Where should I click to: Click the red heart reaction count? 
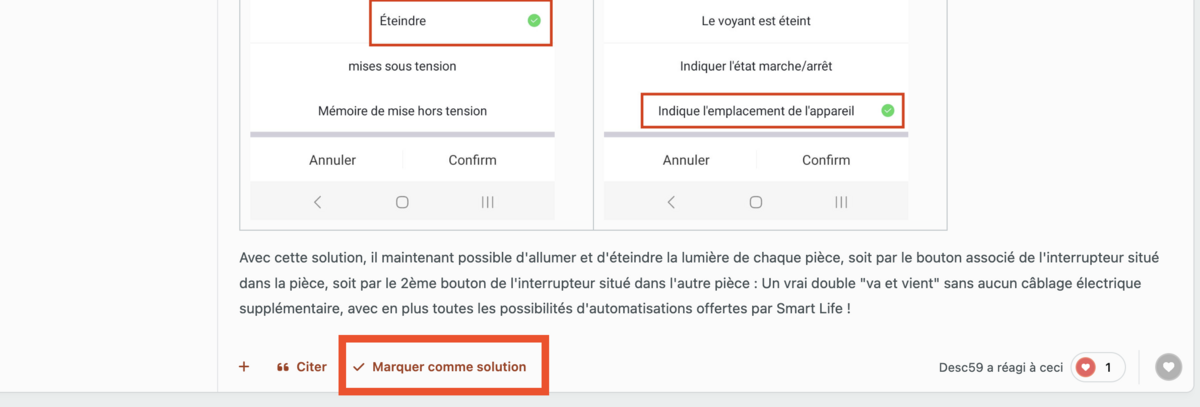pos(1097,367)
